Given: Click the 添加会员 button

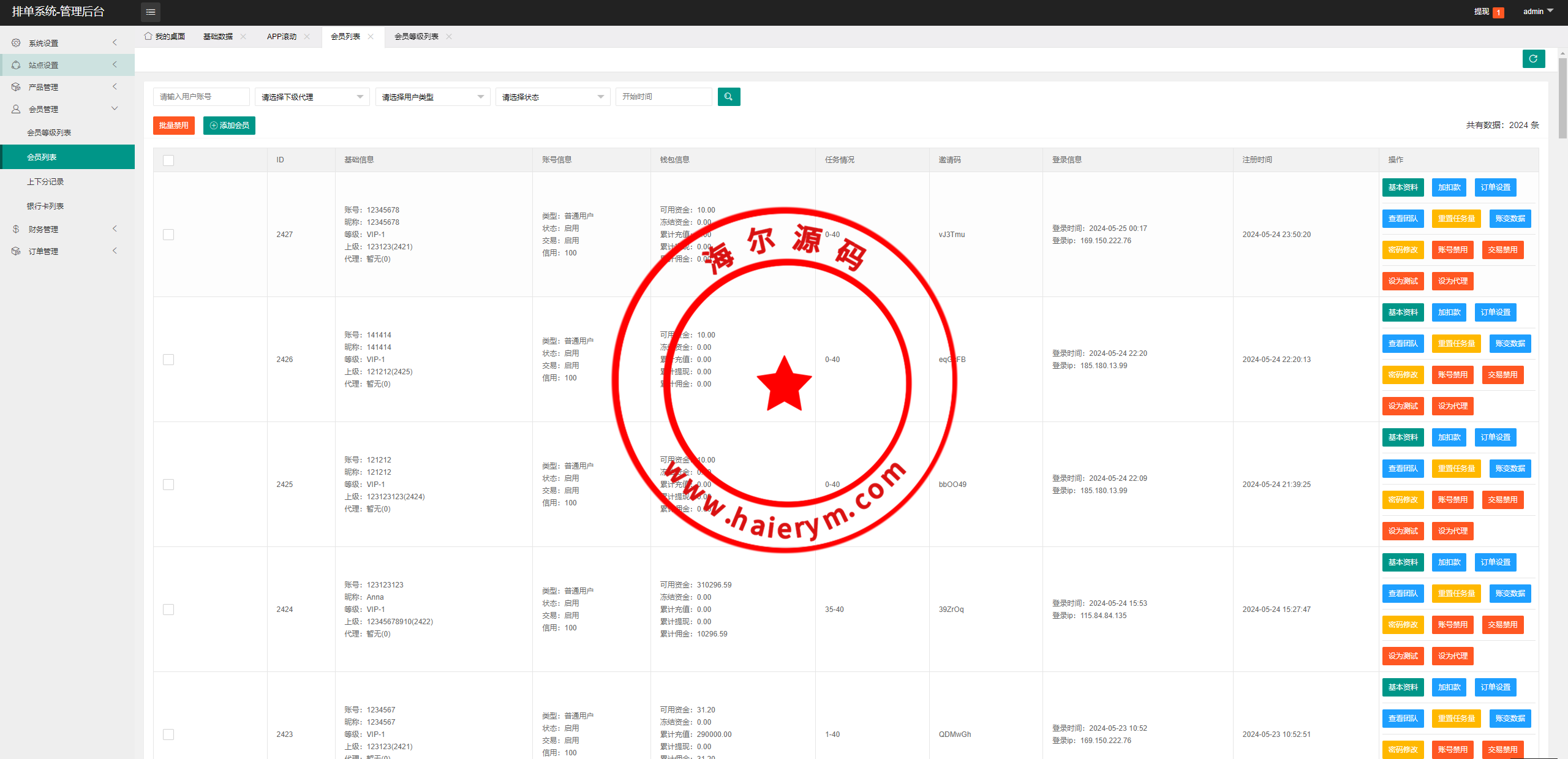Looking at the screenshot, I should coord(229,126).
